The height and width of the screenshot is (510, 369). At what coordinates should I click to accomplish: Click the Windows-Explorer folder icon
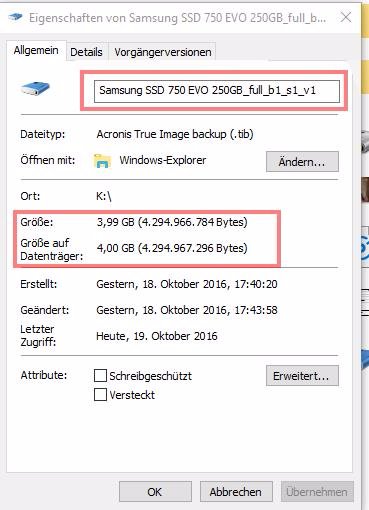pos(102,161)
